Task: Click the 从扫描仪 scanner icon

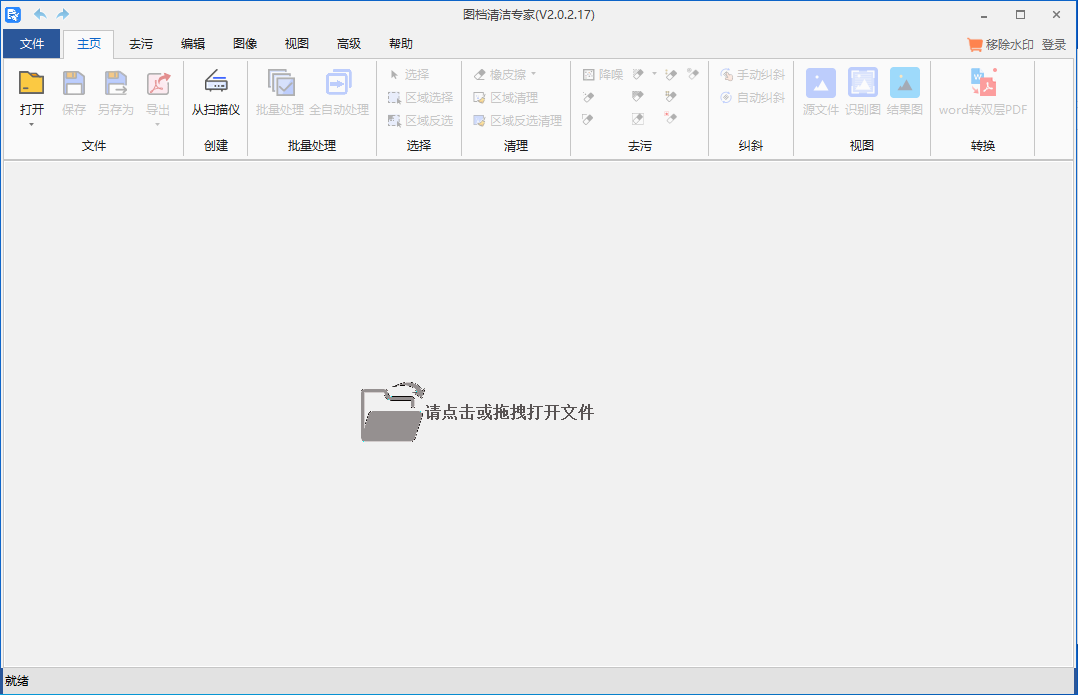Action: [x=216, y=83]
